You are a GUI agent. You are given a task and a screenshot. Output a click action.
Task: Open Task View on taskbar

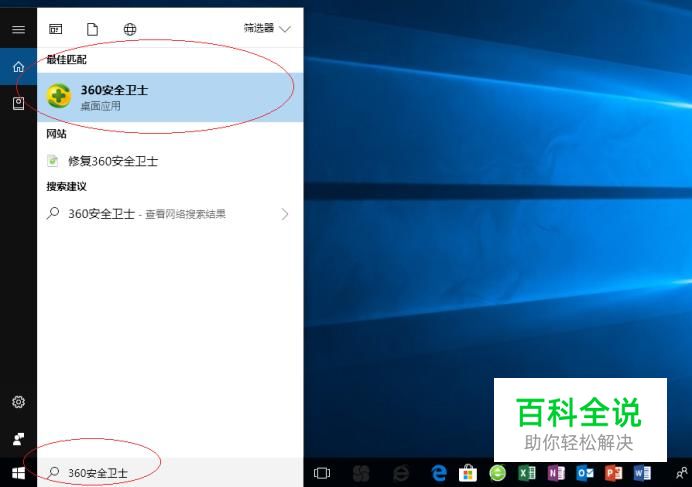point(322,473)
